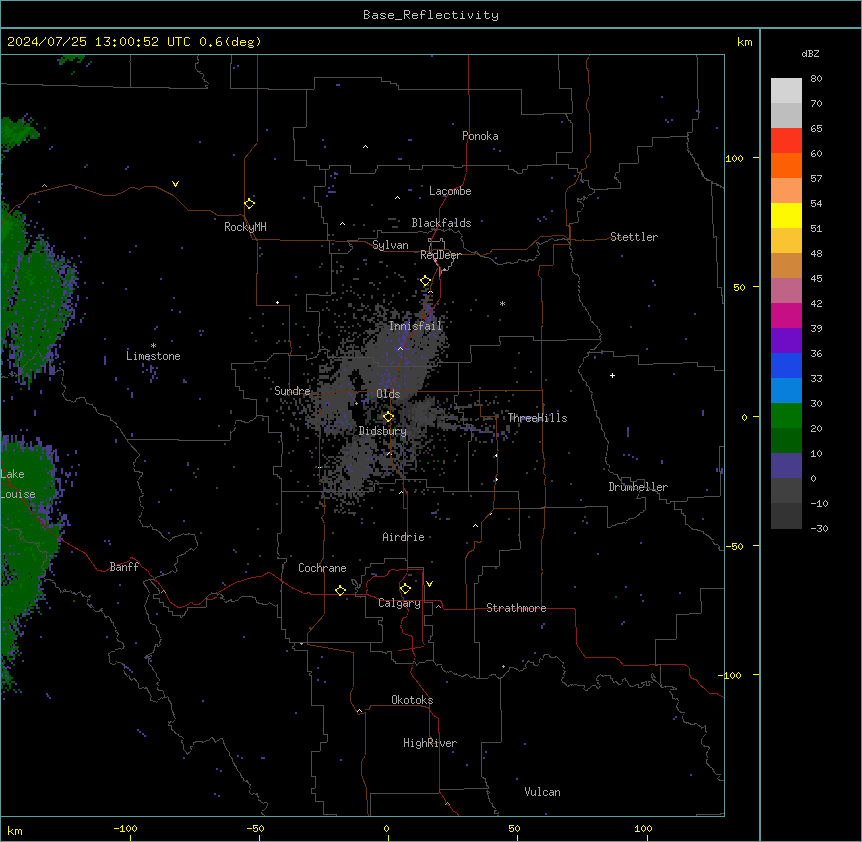Select the HighRiver label
This screenshot has height=842, width=862.
point(430,743)
